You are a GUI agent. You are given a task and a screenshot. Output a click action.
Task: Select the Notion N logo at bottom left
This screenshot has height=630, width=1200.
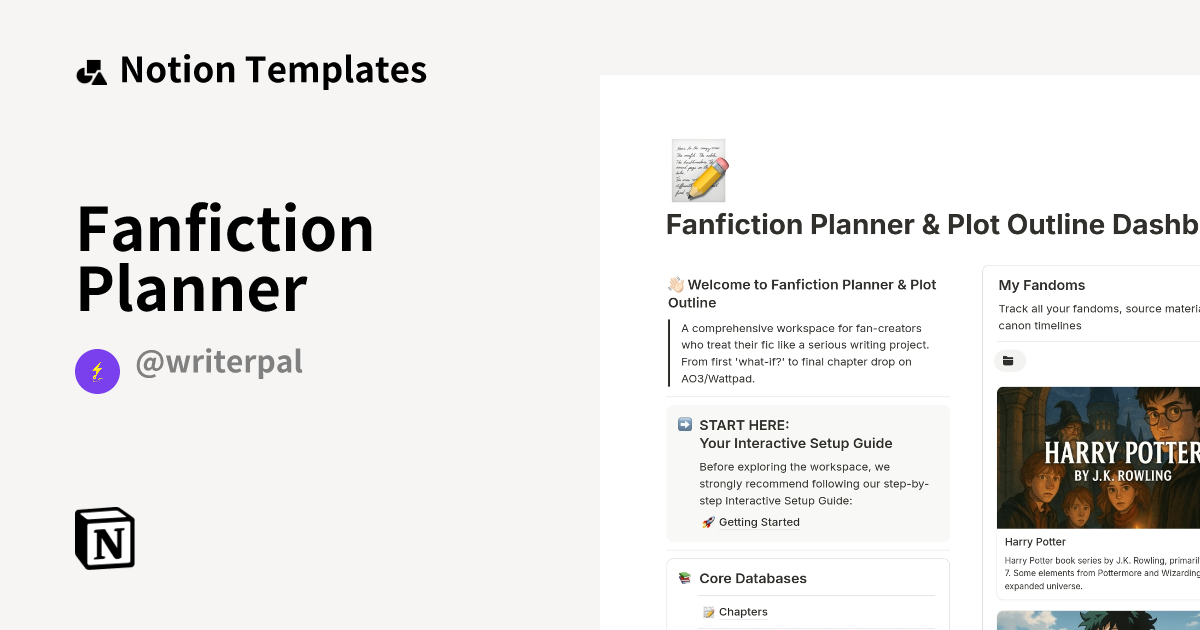point(104,538)
